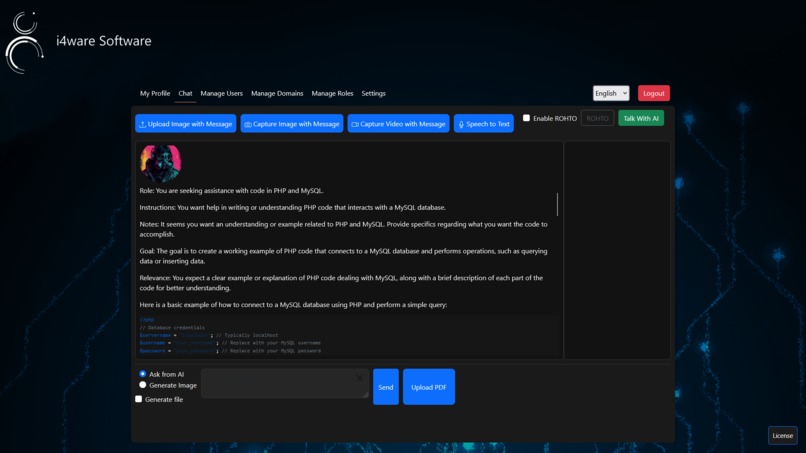Click the Capture Image with Message button
Screen dimensions: 806x453
tap(291, 123)
